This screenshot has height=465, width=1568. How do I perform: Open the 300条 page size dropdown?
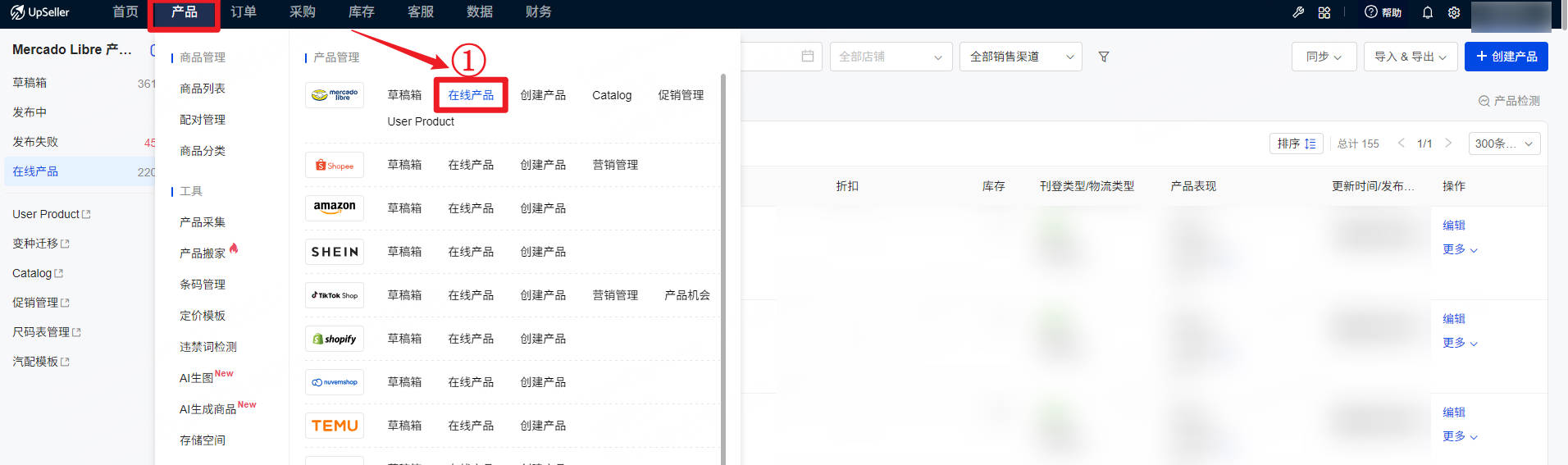(x=1504, y=144)
